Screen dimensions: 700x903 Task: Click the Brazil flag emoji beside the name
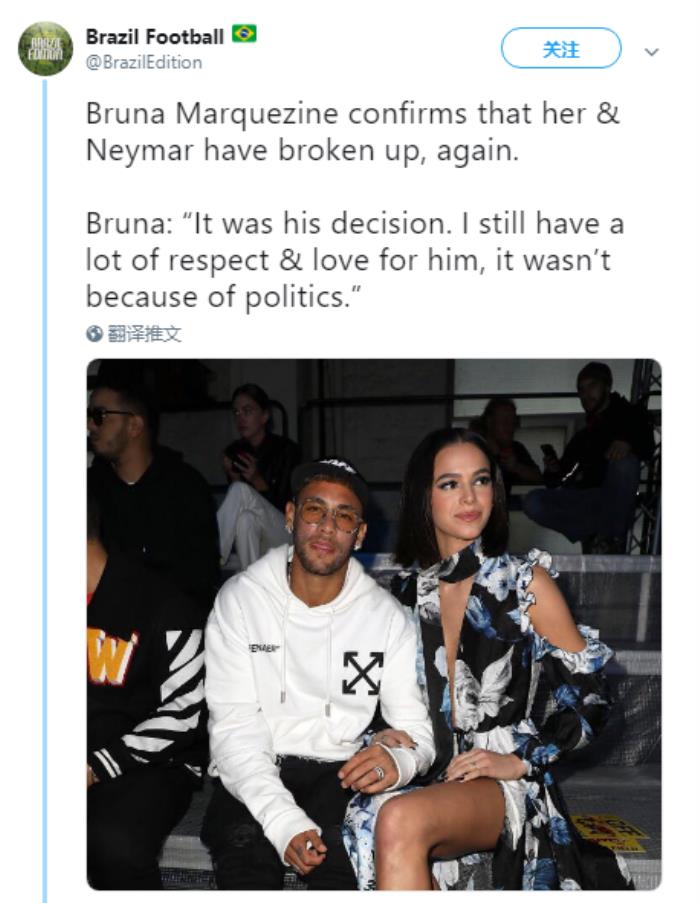(x=244, y=35)
